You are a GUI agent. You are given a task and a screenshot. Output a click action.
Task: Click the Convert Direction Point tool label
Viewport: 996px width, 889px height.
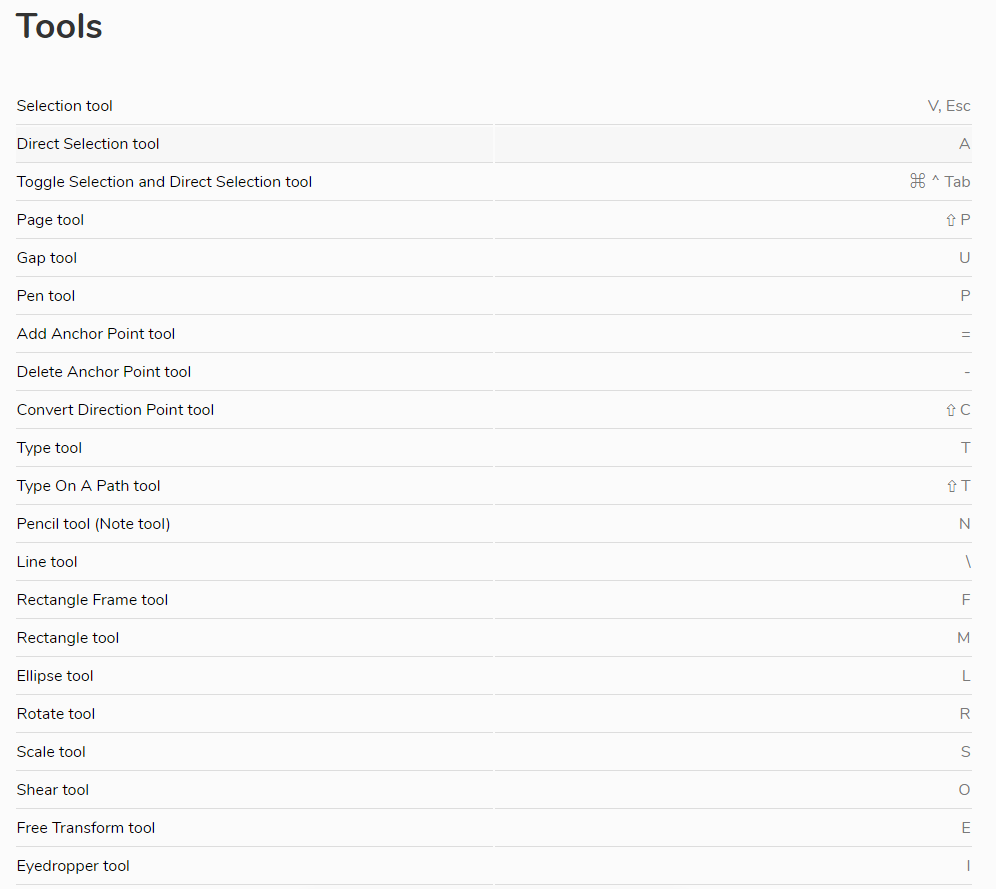point(115,410)
